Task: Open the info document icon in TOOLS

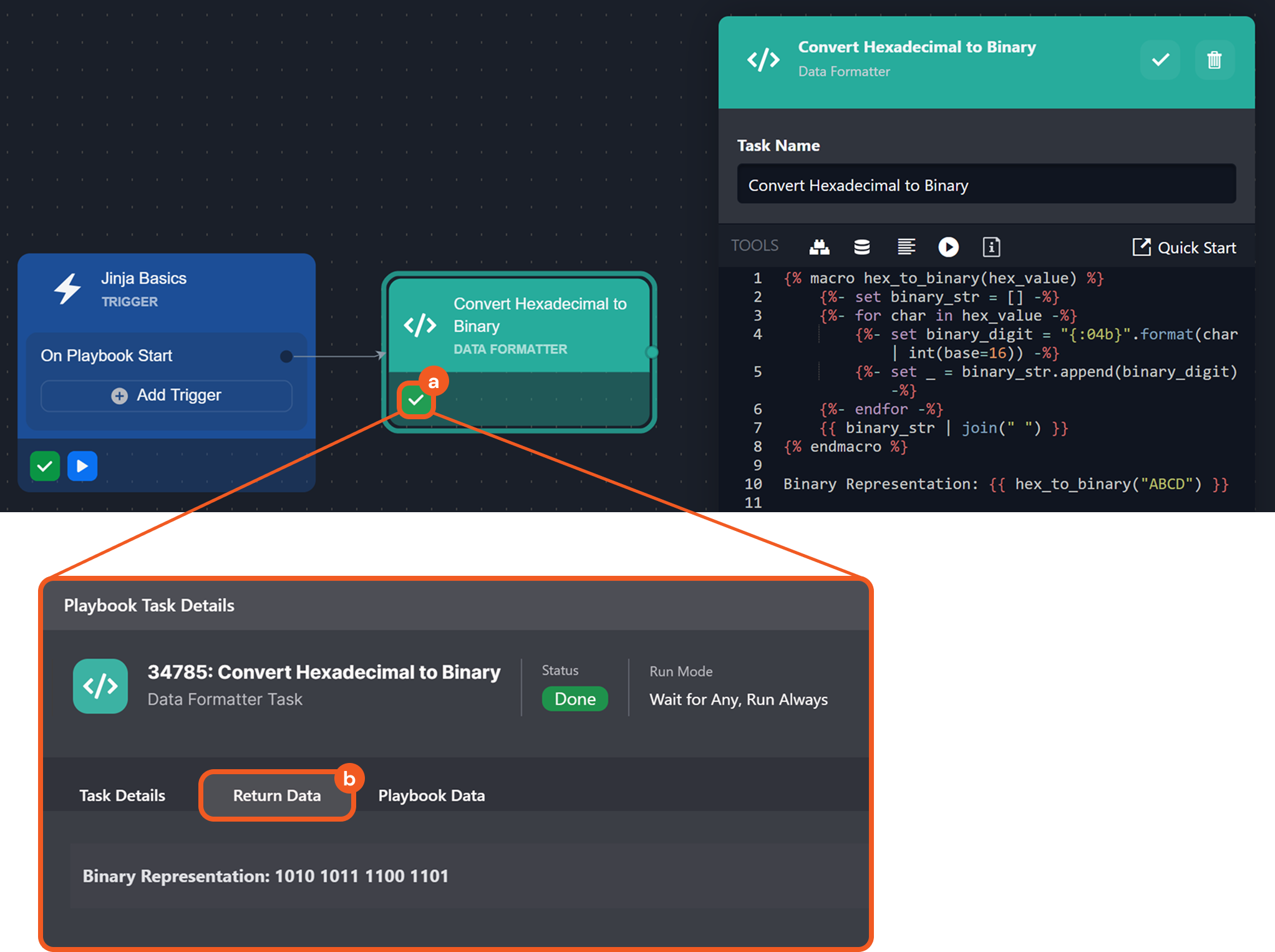Action: click(991, 247)
